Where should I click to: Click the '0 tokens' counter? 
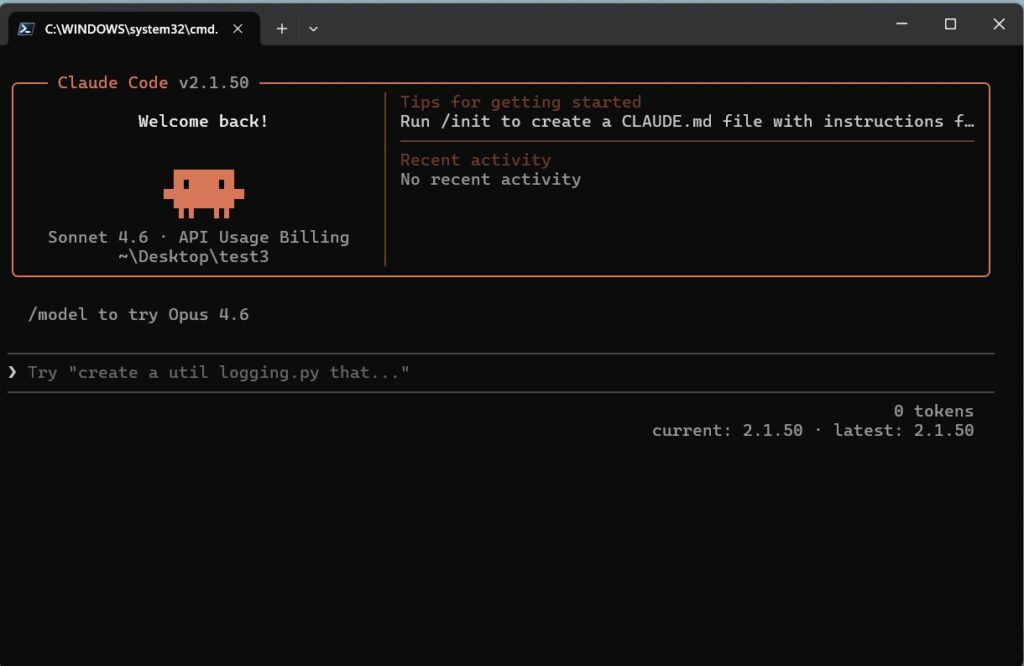click(933, 411)
